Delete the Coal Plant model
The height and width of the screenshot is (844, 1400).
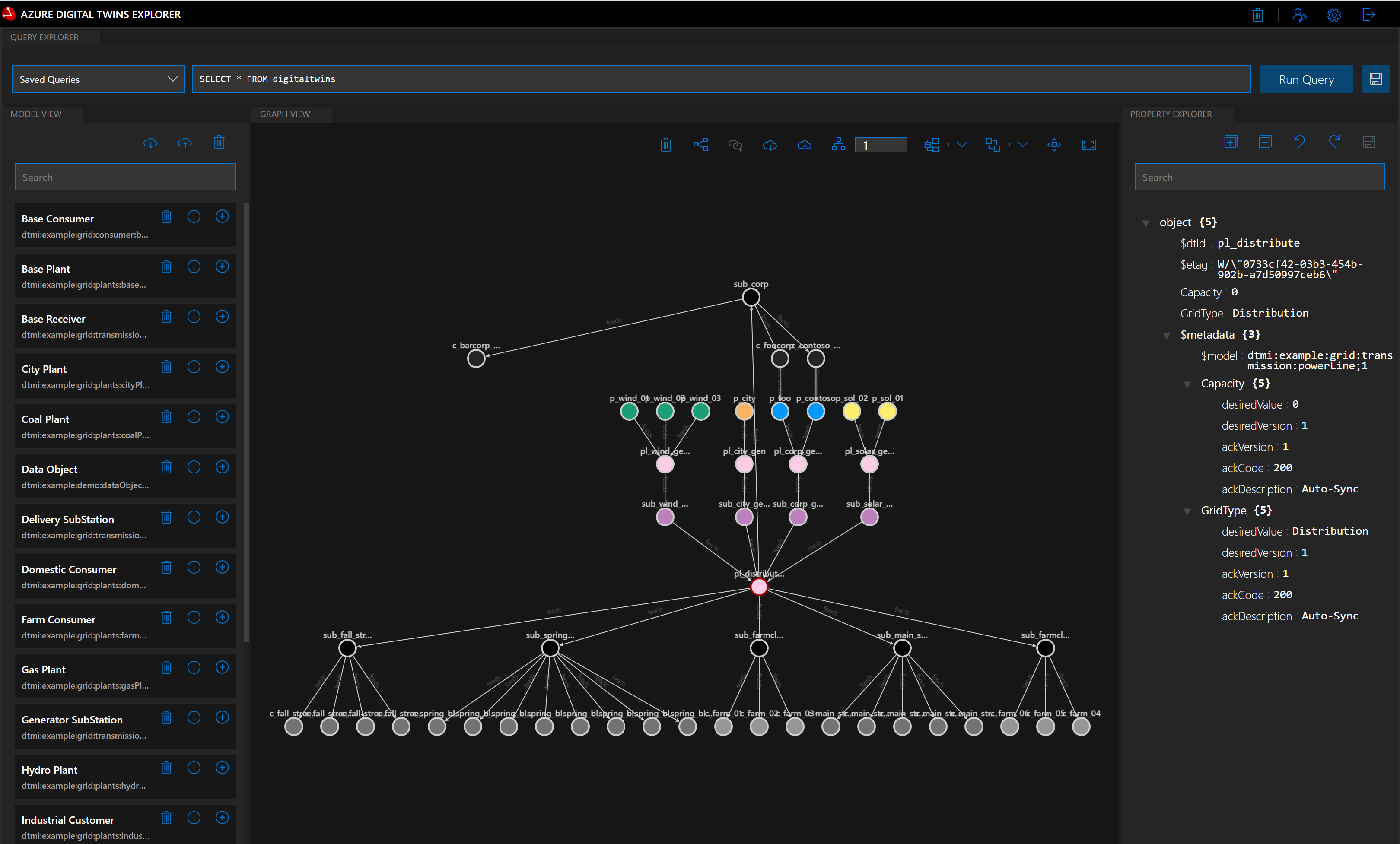click(166, 417)
